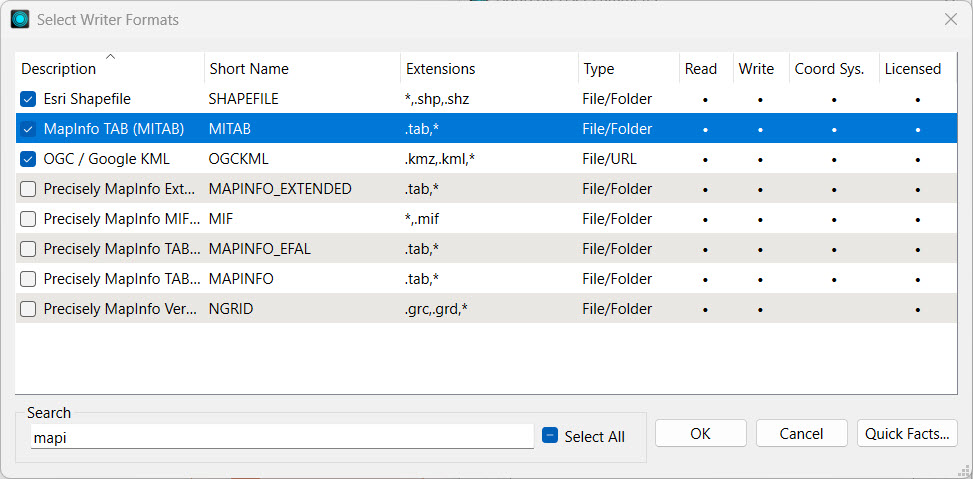Uncheck the Esri Shapefile checkbox
Image resolution: width=973 pixels, height=479 pixels.
[28, 99]
